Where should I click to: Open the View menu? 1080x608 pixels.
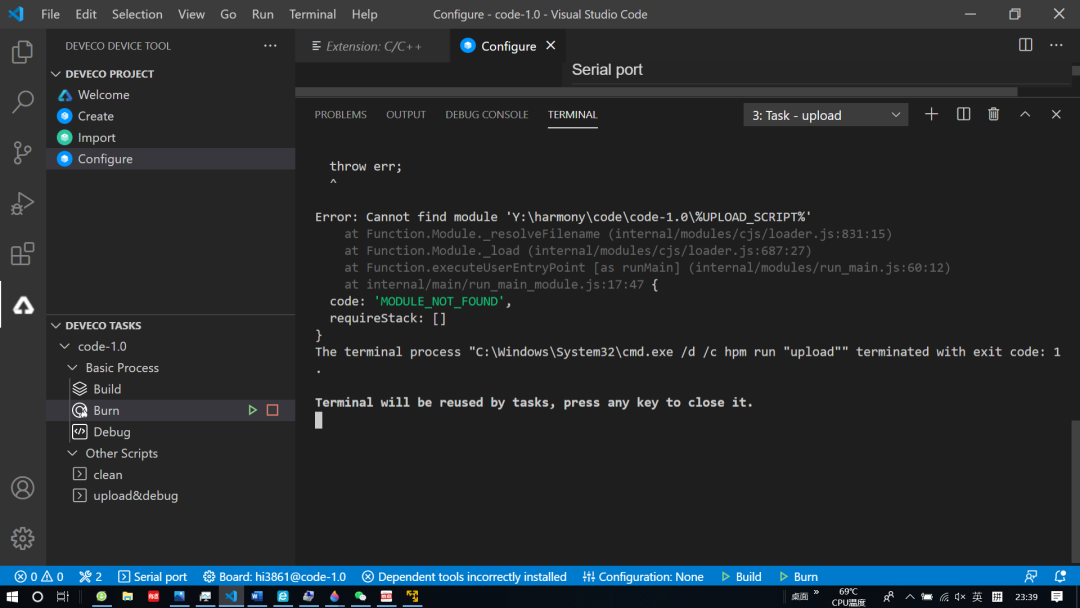[191, 14]
